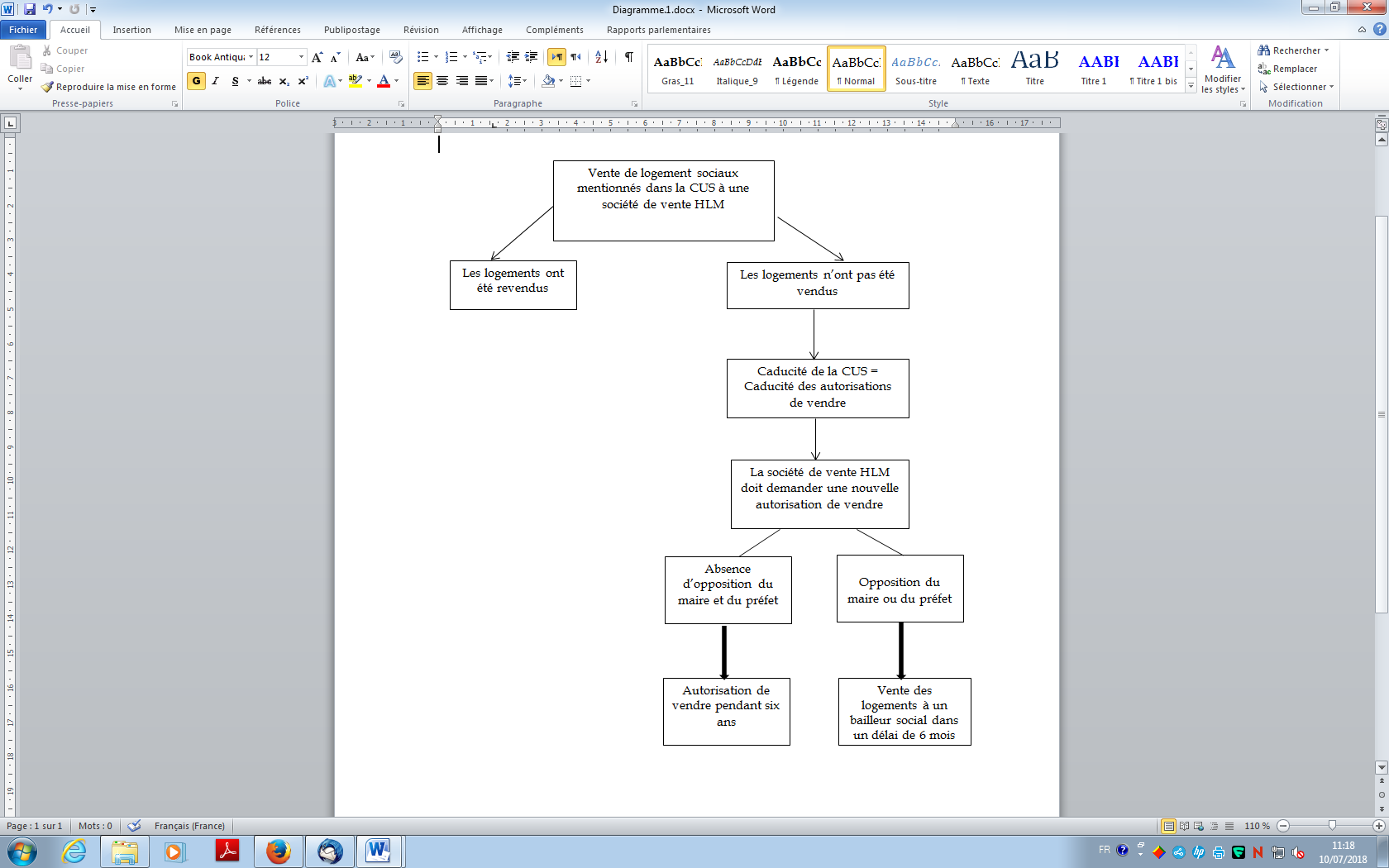
Task: Click the sort A-Z icon
Action: (x=601, y=57)
